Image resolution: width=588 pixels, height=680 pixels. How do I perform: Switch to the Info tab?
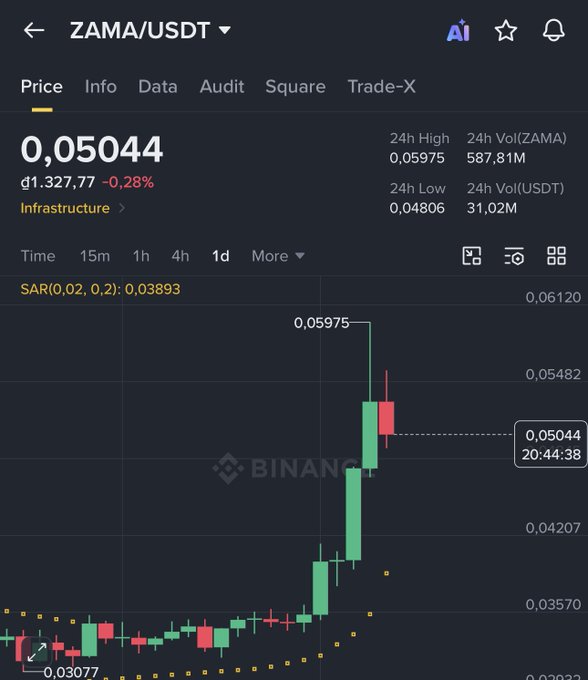[101, 86]
